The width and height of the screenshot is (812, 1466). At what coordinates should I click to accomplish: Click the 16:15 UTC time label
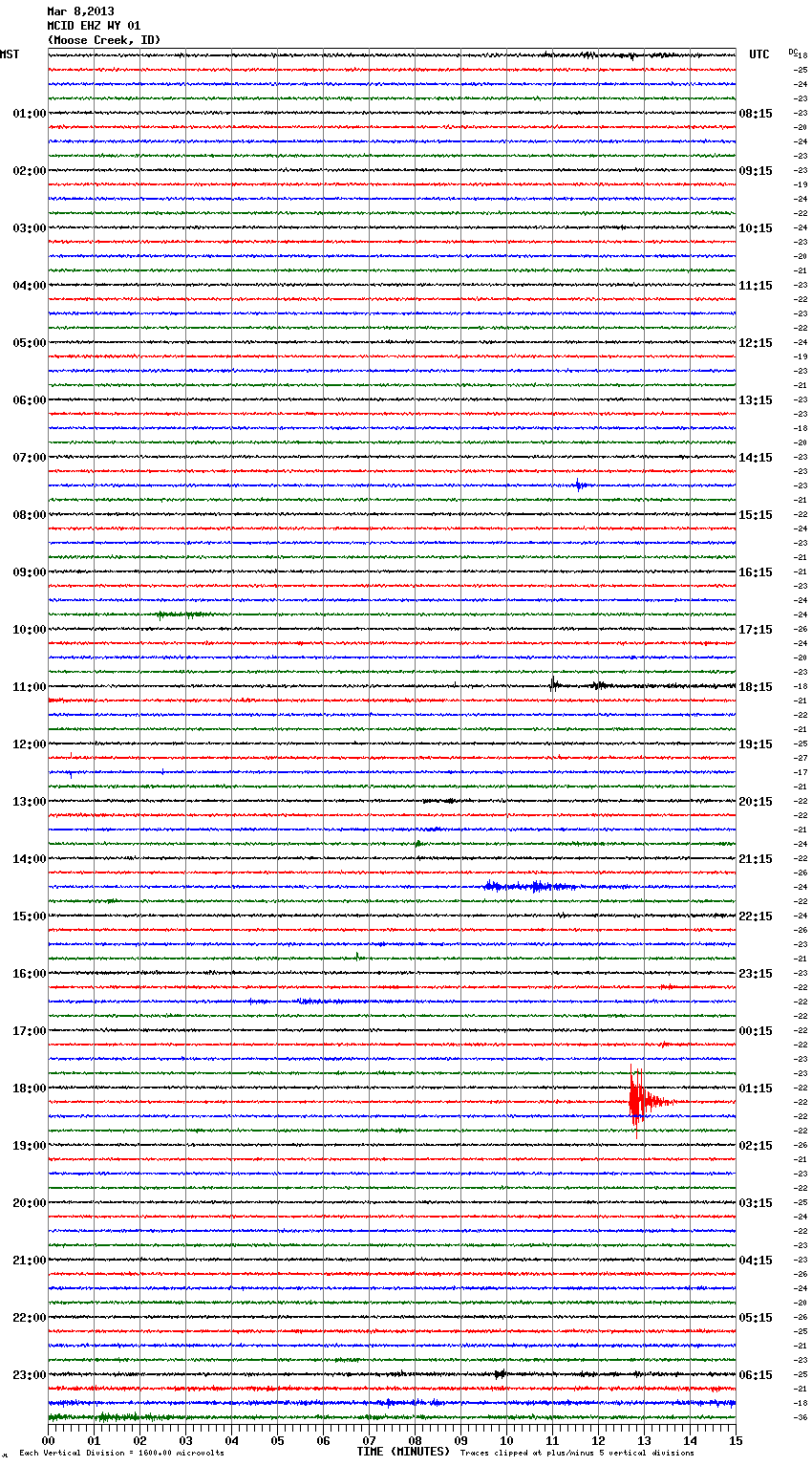click(x=756, y=572)
